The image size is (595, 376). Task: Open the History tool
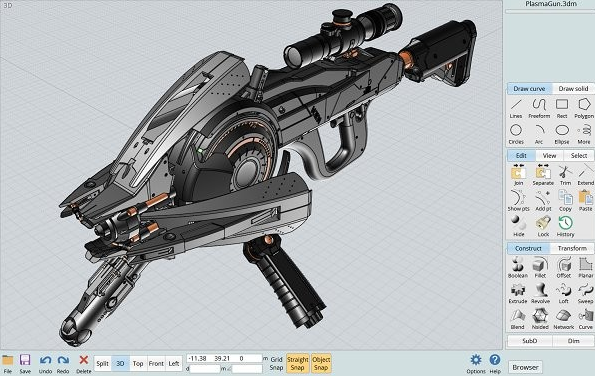[x=565, y=227]
